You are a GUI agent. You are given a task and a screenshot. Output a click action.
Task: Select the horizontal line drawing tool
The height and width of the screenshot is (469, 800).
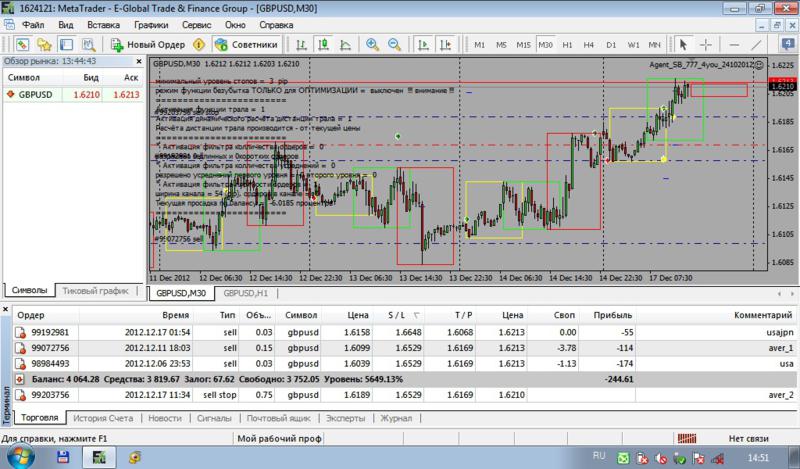(734, 44)
